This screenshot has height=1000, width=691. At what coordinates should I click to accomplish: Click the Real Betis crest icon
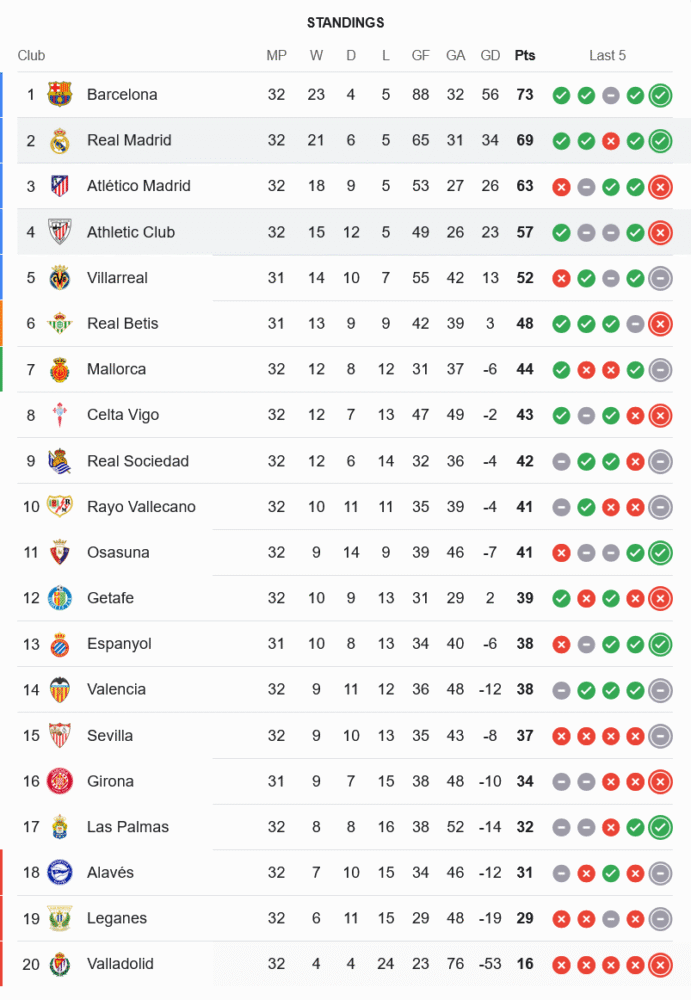[60, 324]
